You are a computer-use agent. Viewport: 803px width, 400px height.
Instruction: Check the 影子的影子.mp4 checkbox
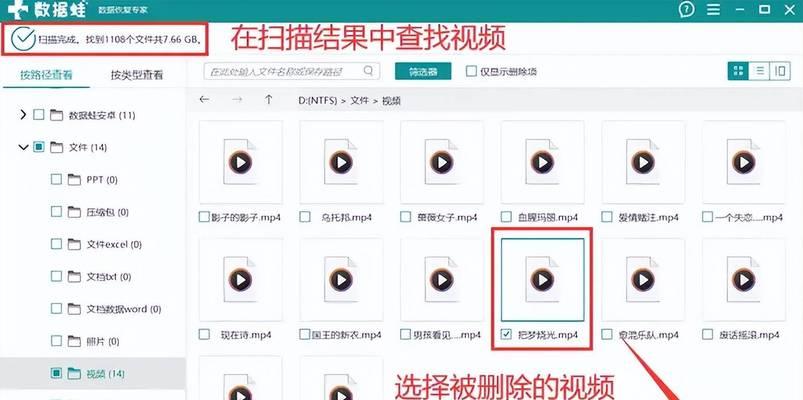click(x=204, y=217)
